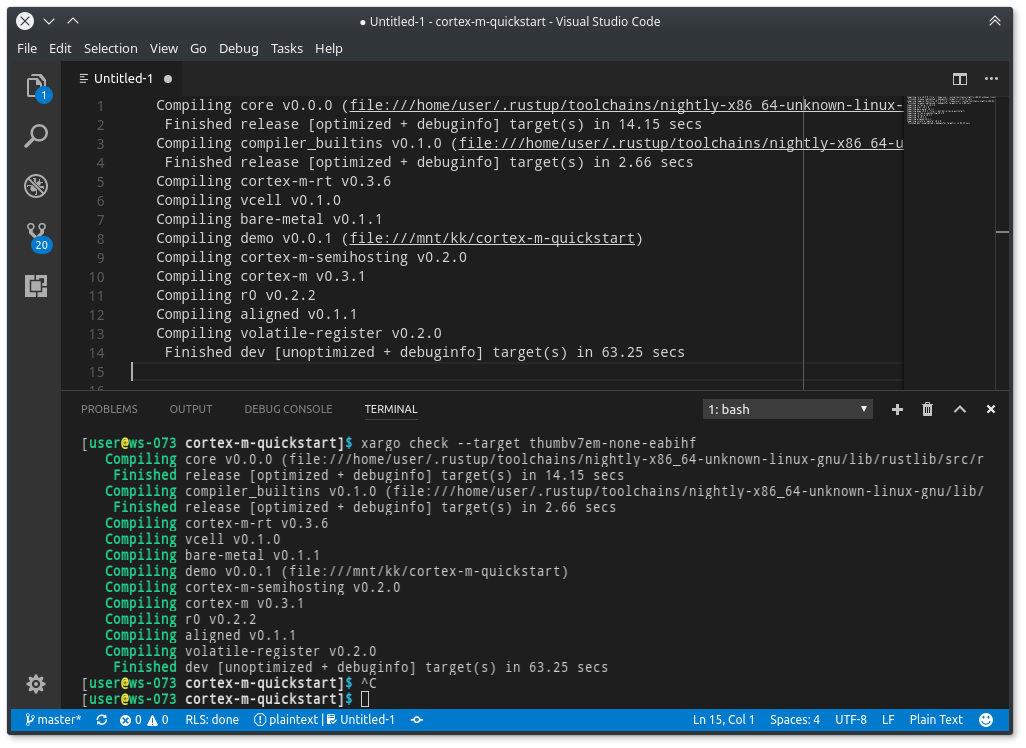The image size is (1026, 748).
Task: Click 'Finished dev' line in the terminal
Action: pos(361,668)
